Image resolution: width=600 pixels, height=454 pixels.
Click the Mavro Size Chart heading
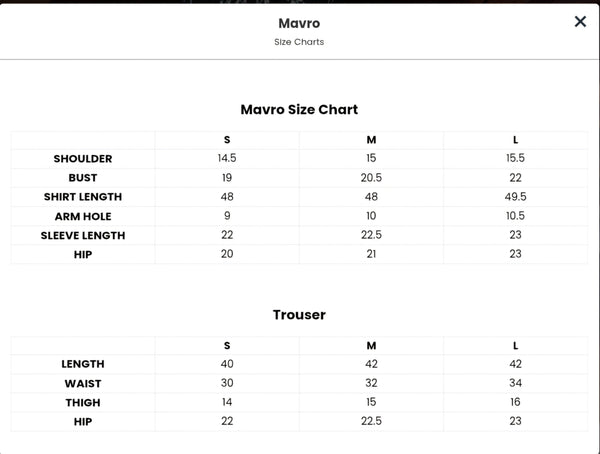point(299,109)
